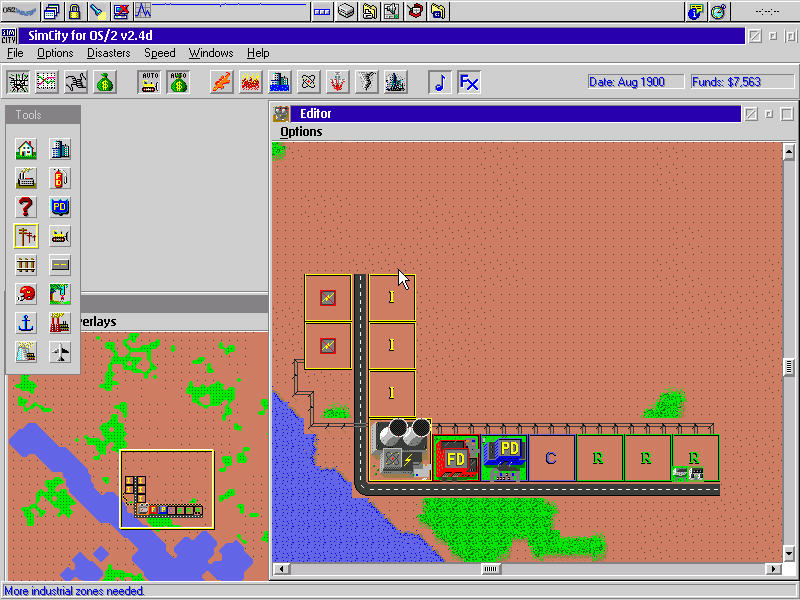800x600 pixels.
Task: Open the Help menu
Action: [x=258, y=53]
